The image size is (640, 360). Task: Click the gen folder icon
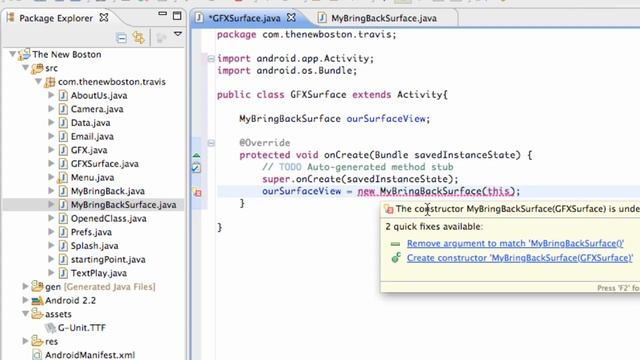[x=37, y=286]
